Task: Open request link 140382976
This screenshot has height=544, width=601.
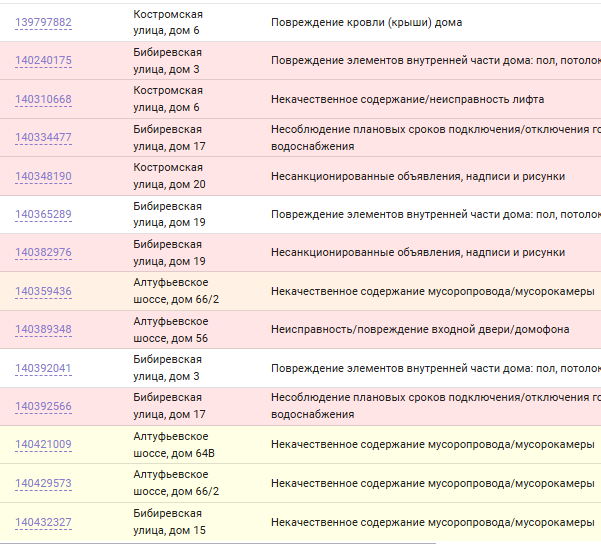Action: 43,252
